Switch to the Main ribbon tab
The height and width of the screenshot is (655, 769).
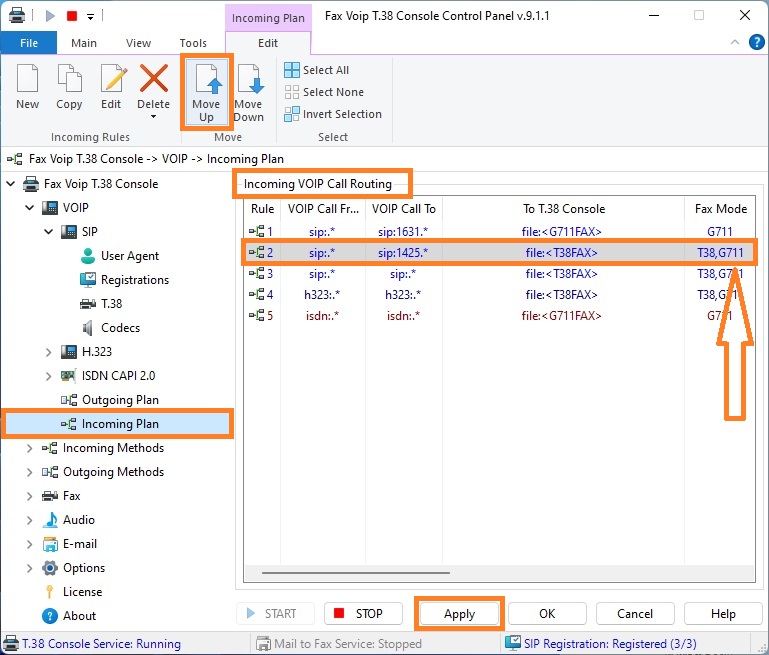pyautogui.click(x=84, y=43)
